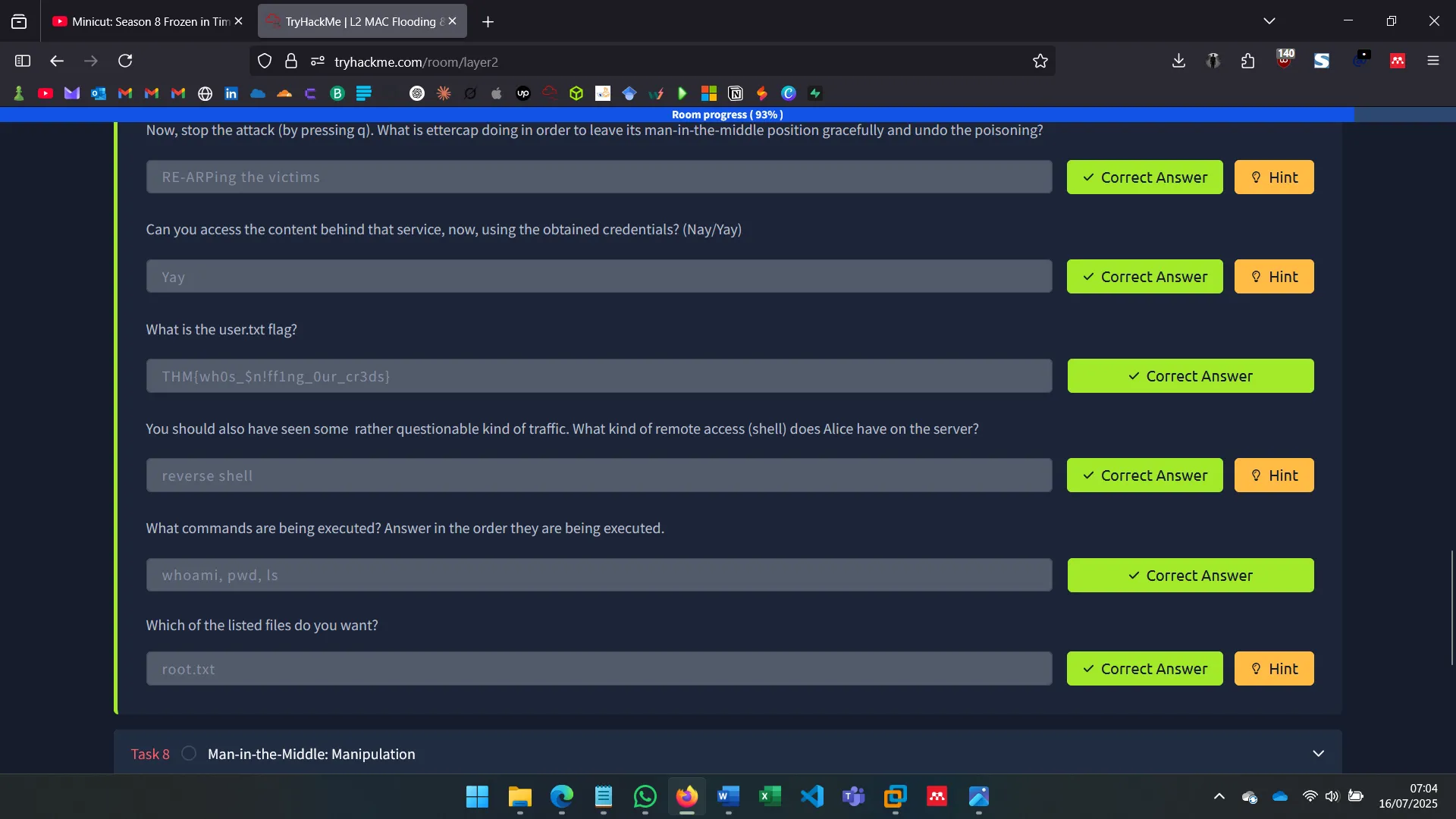The height and width of the screenshot is (819, 1456).
Task: Open the Notion bookmark
Action: pyautogui.click(x=736, y=93)
